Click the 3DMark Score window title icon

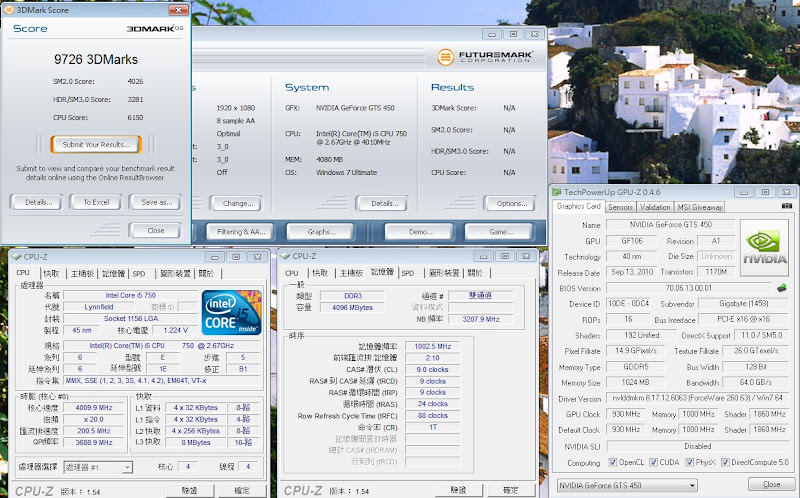pyautogui.click(x=9, y=10)
